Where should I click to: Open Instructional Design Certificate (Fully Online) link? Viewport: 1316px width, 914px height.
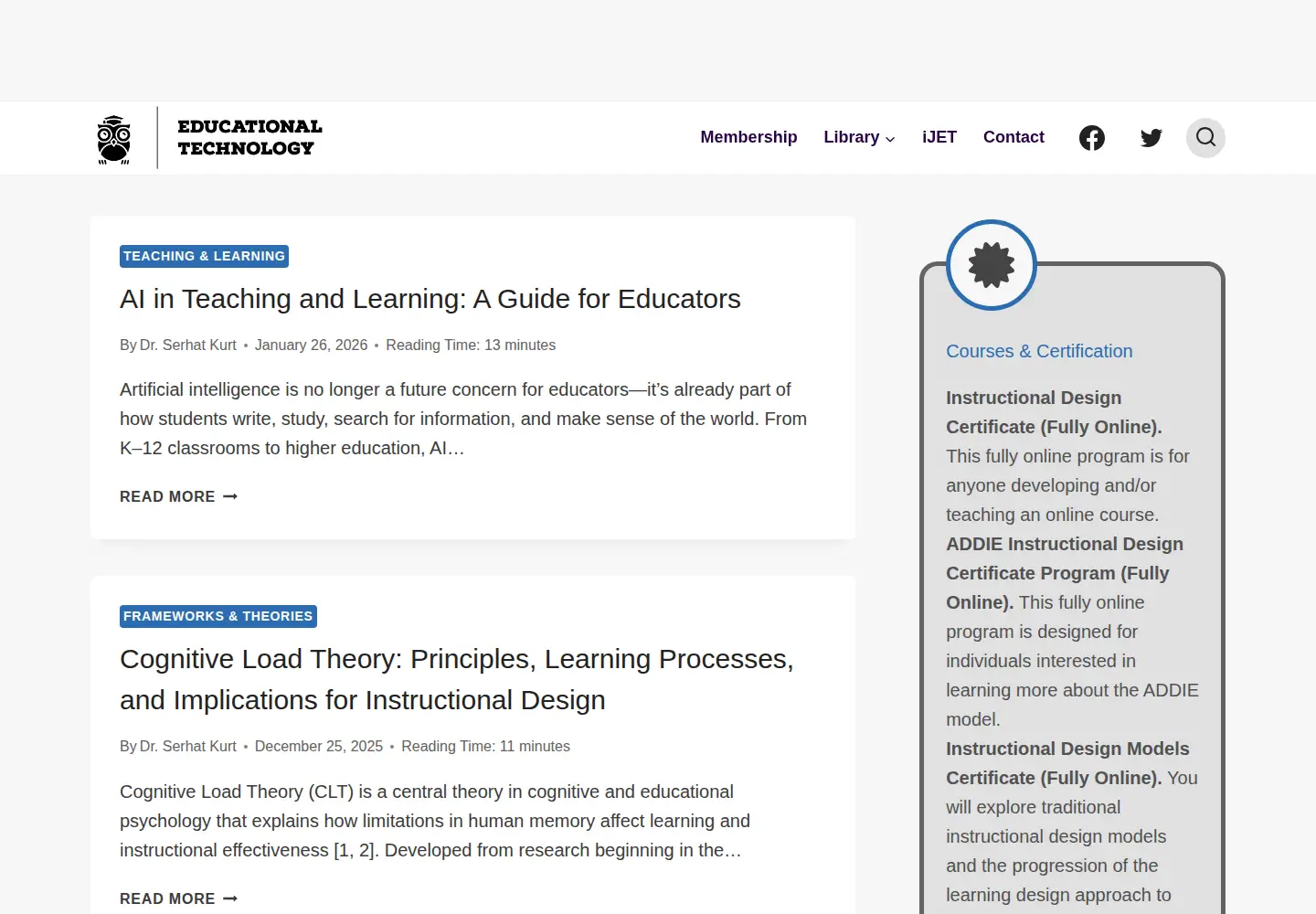(x=1054, y=412)
